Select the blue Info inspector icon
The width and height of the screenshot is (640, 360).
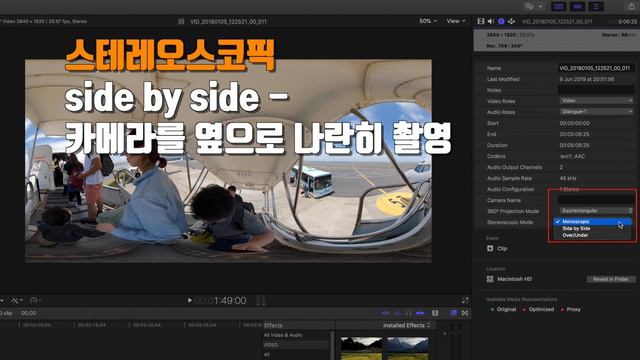(501, 21)
